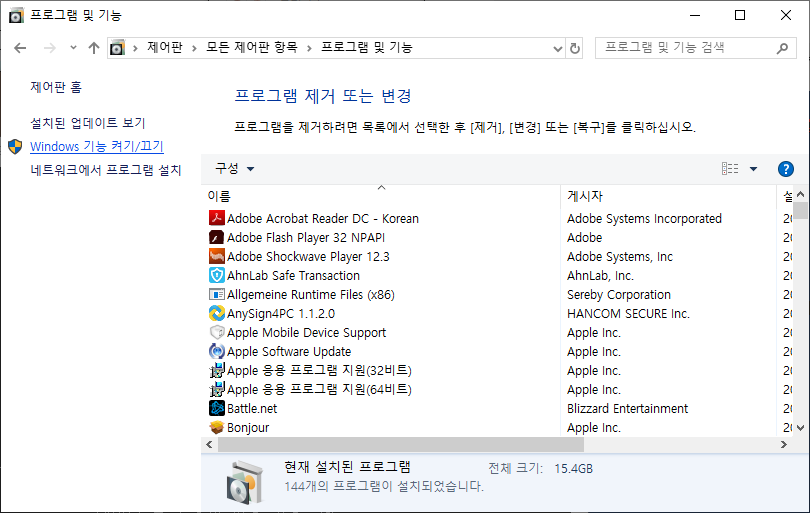Viewport: 810px width, 513px height.
Task: Go up one level with up arrow
Action: 94,48
